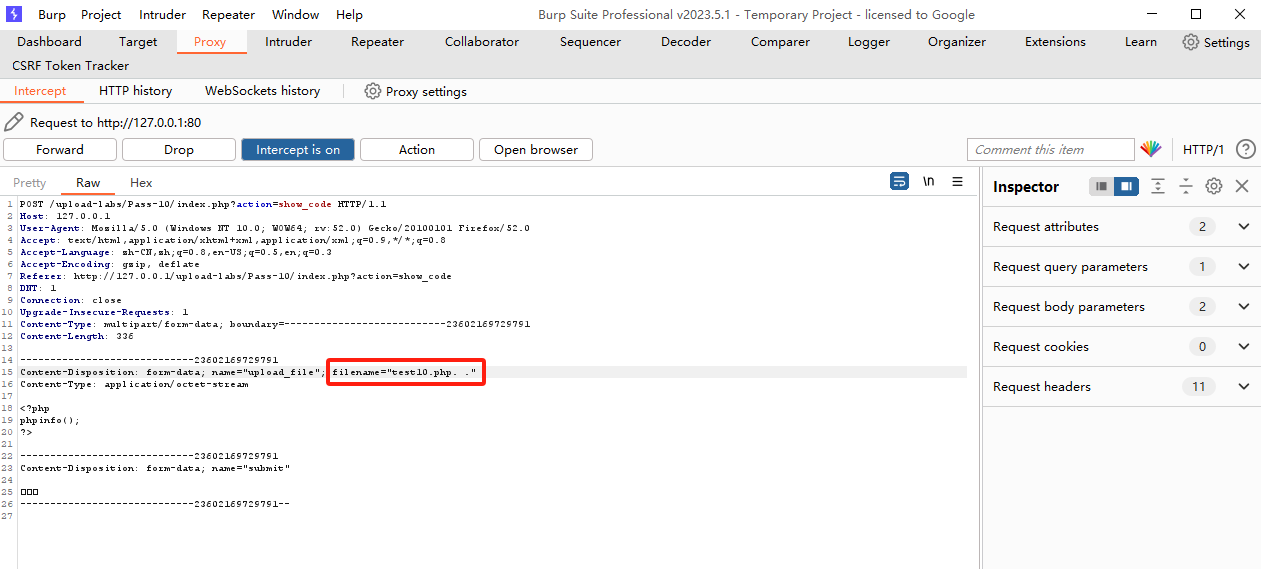Open the Decoder tab
Image resolution: width=1261 pixels, height=569 pixels.
pos(686,42)
